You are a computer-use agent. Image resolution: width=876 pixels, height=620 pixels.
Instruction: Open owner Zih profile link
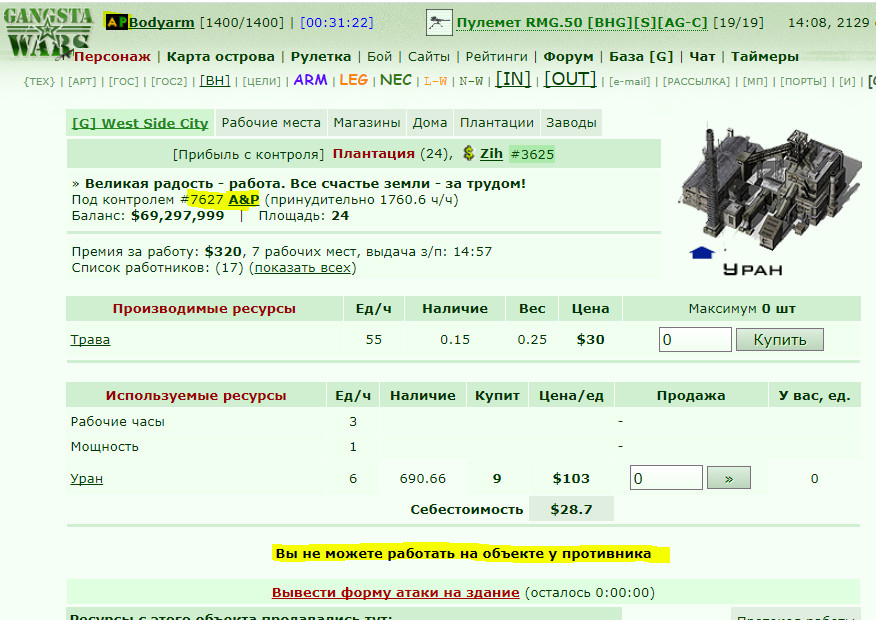pyautogui.click(x=491, y=154)
